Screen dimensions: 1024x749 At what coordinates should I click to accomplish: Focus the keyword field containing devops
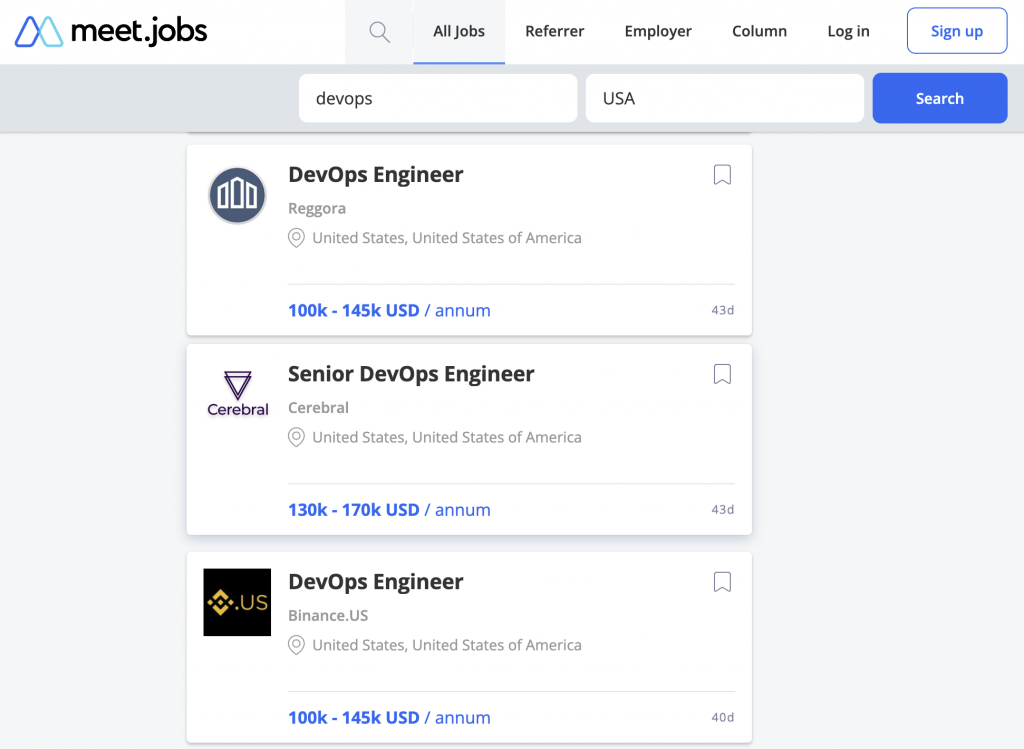click(438, 98)
